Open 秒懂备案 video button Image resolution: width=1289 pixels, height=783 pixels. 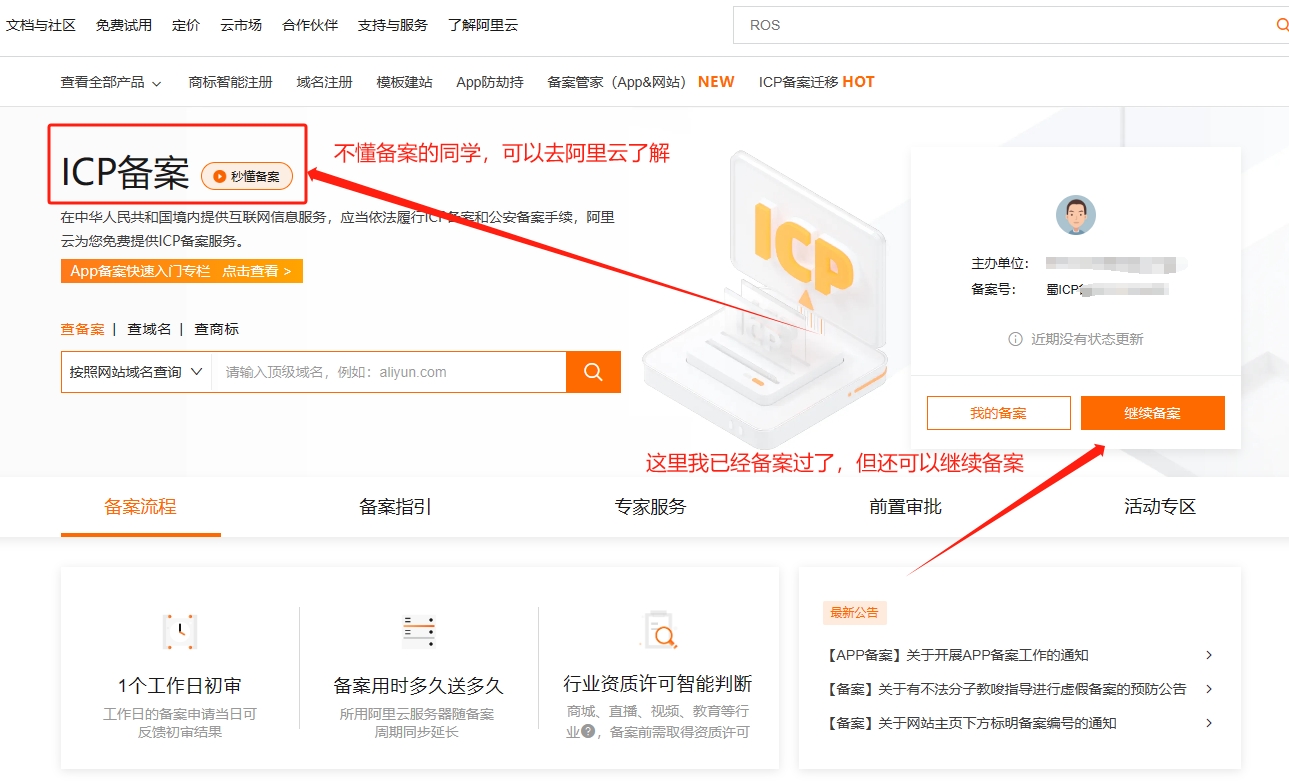point(247,176)
